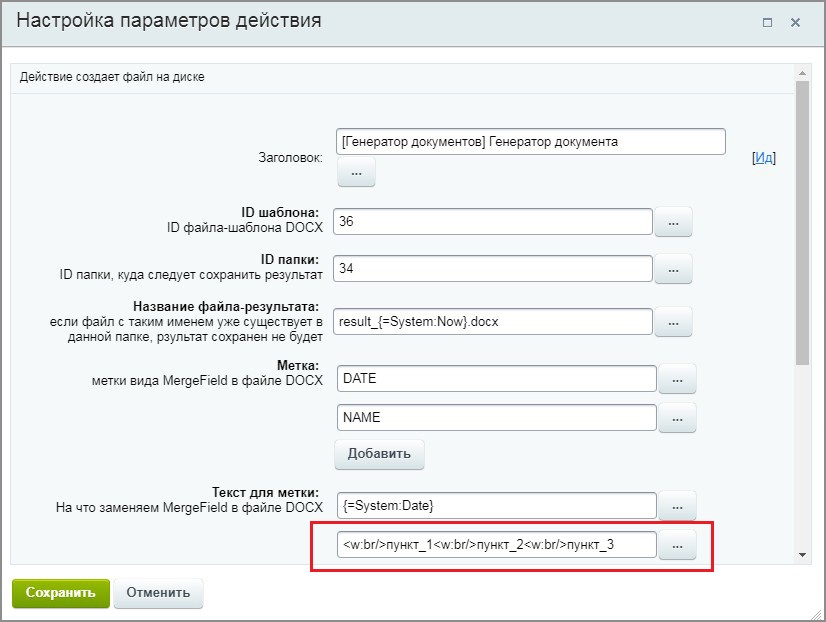826x622 pixels.
Task: Click the ellipsis button below the Заголовок field
Action: (356, 173)
